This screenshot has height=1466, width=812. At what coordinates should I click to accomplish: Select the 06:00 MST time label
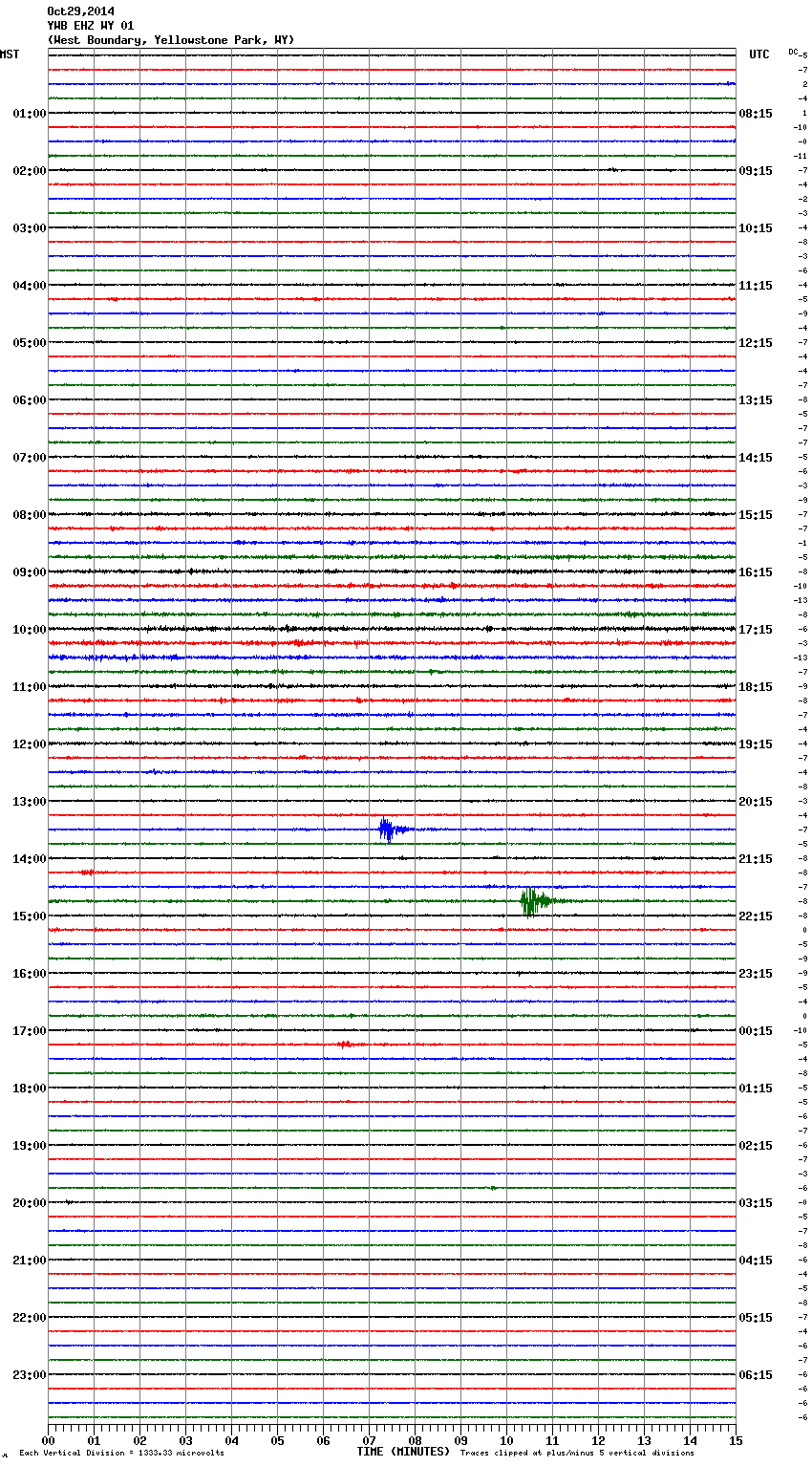point(30,400)
